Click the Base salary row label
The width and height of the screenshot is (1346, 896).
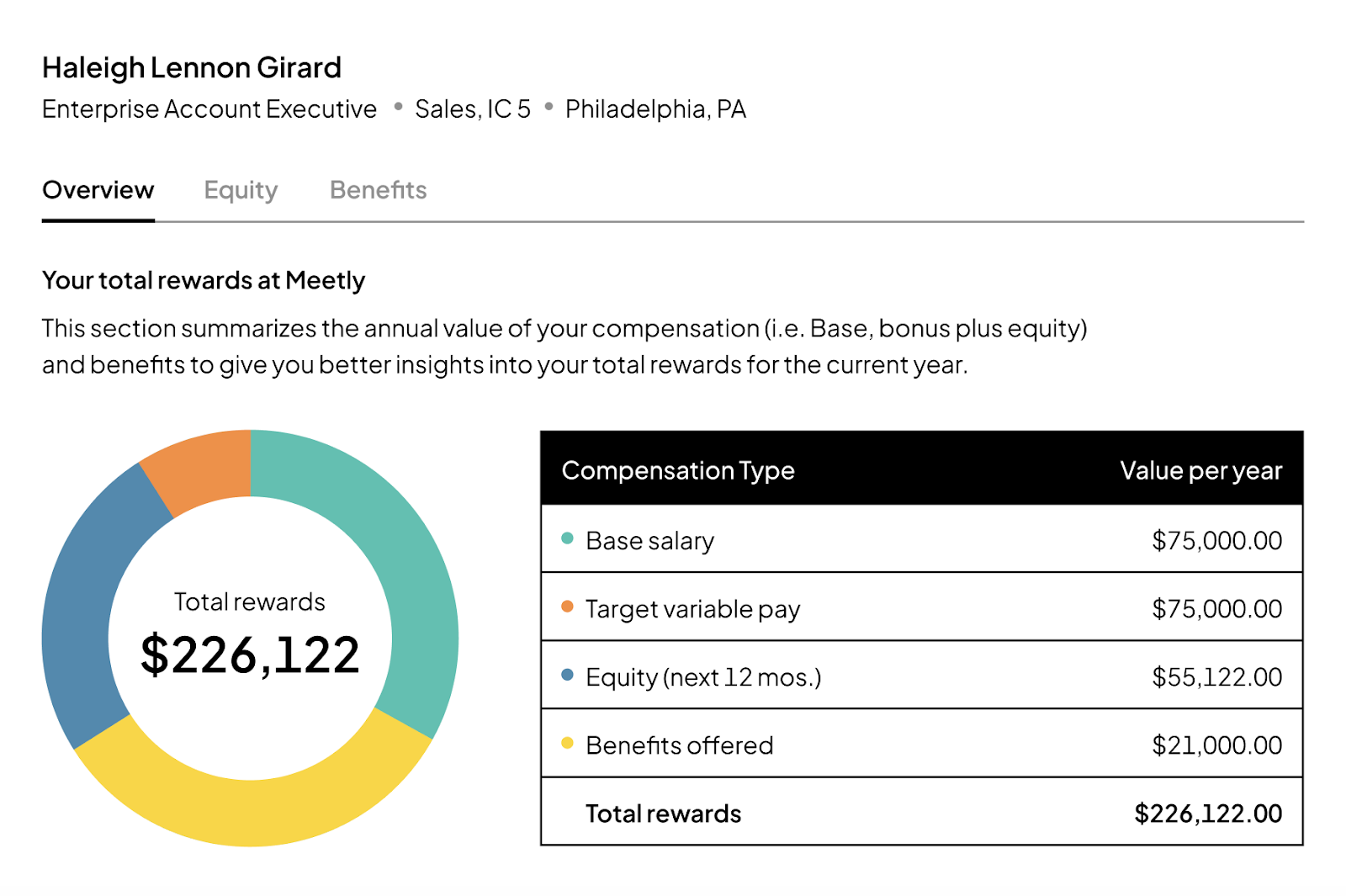coord(649,540)
